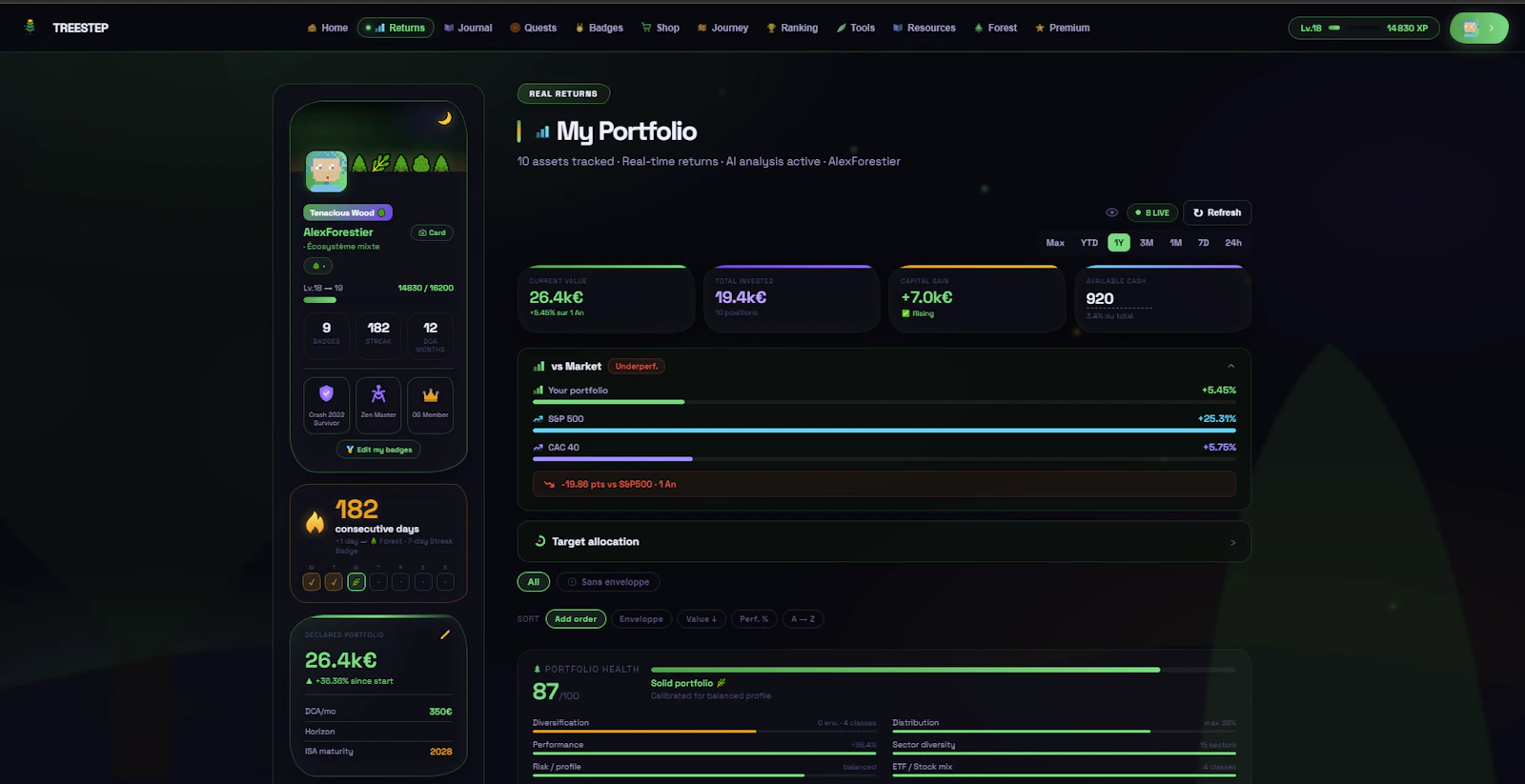Click the green triangle by +36.36% since start

coord(309,681)
